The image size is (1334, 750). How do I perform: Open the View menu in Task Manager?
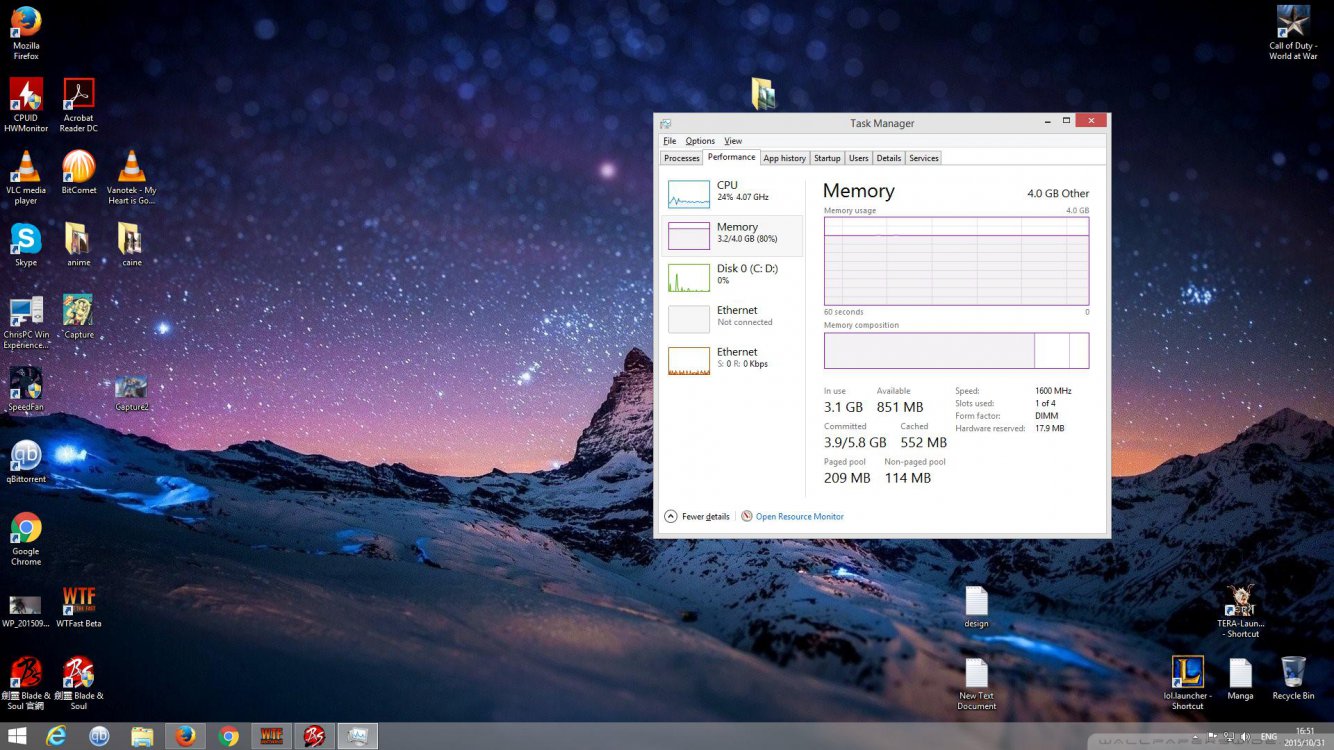(733, 141)
